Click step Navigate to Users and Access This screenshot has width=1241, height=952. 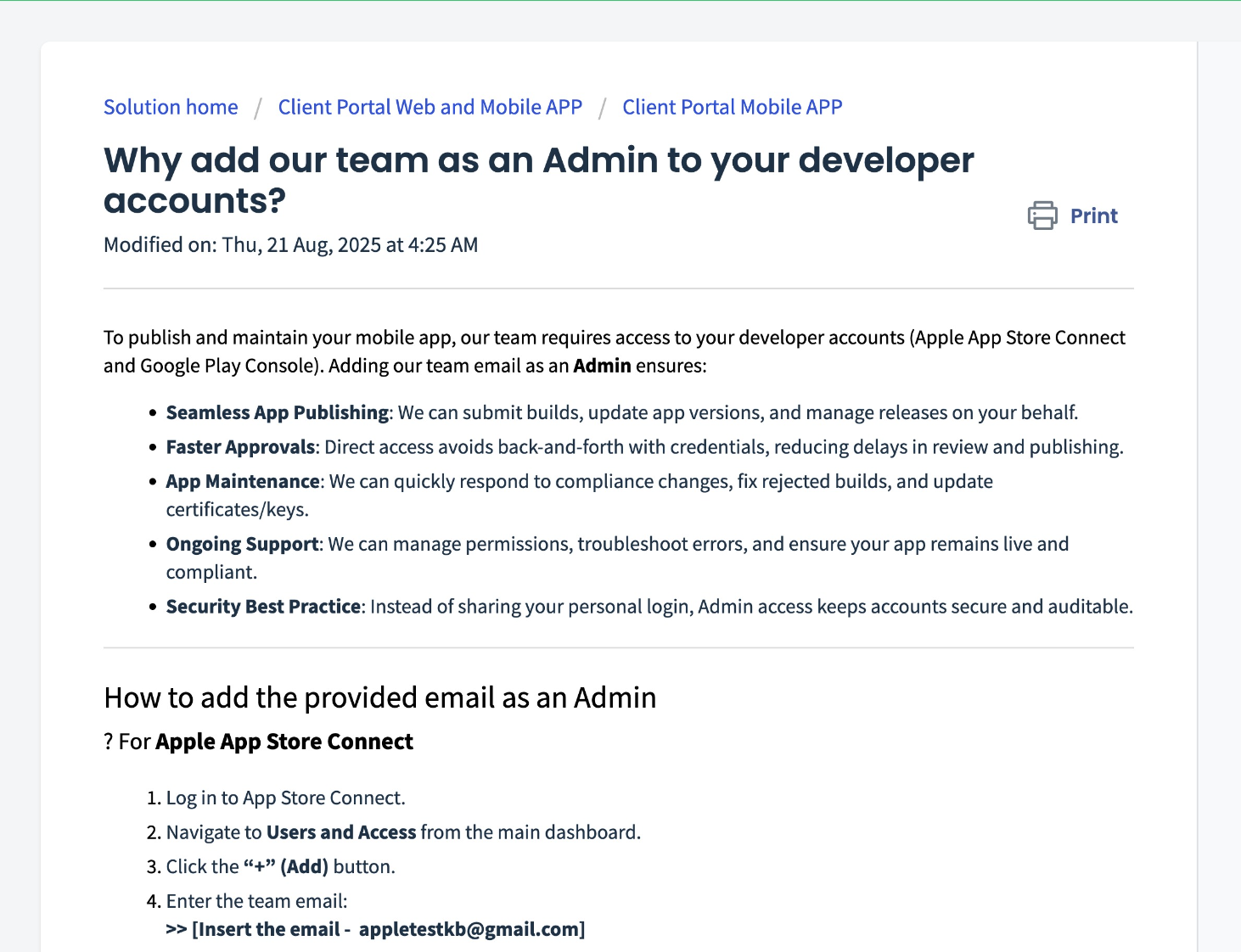coord(403,832)
